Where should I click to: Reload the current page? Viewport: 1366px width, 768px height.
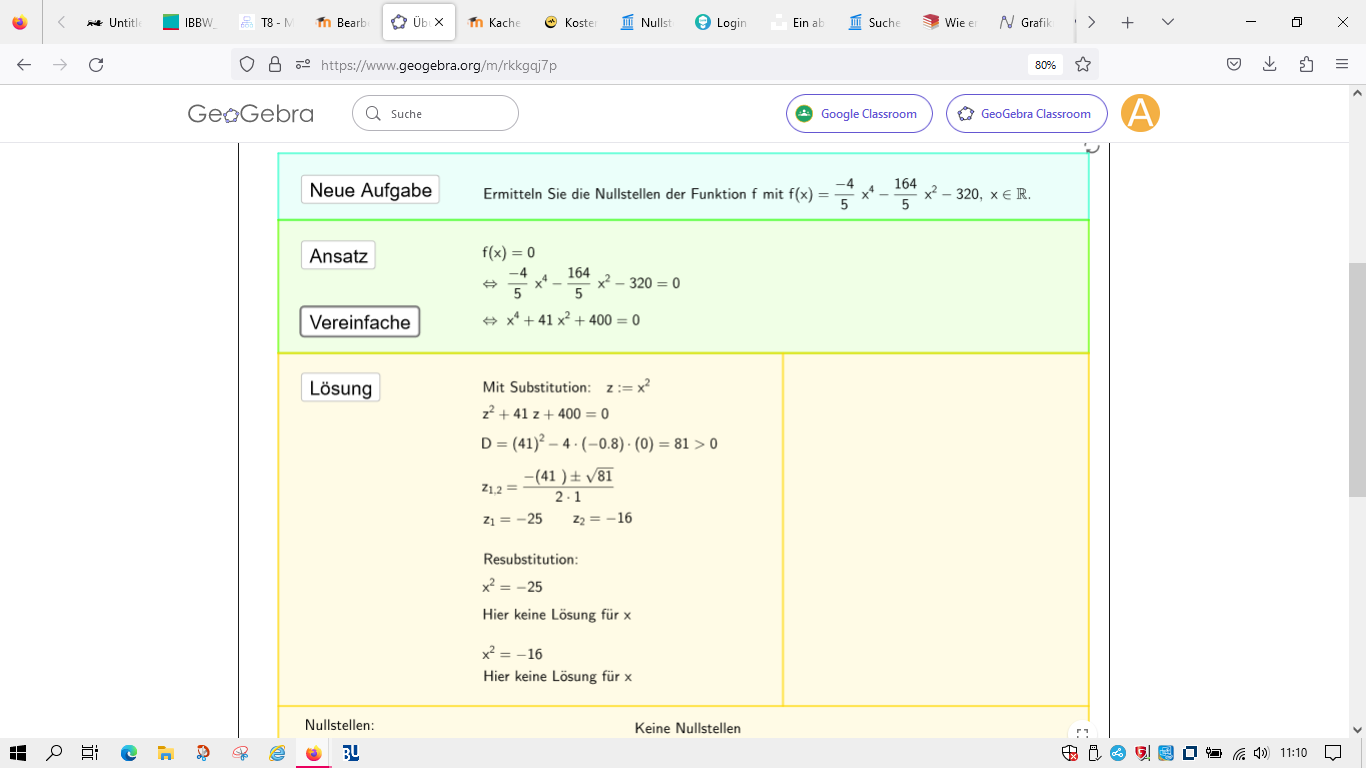(96, 65)
